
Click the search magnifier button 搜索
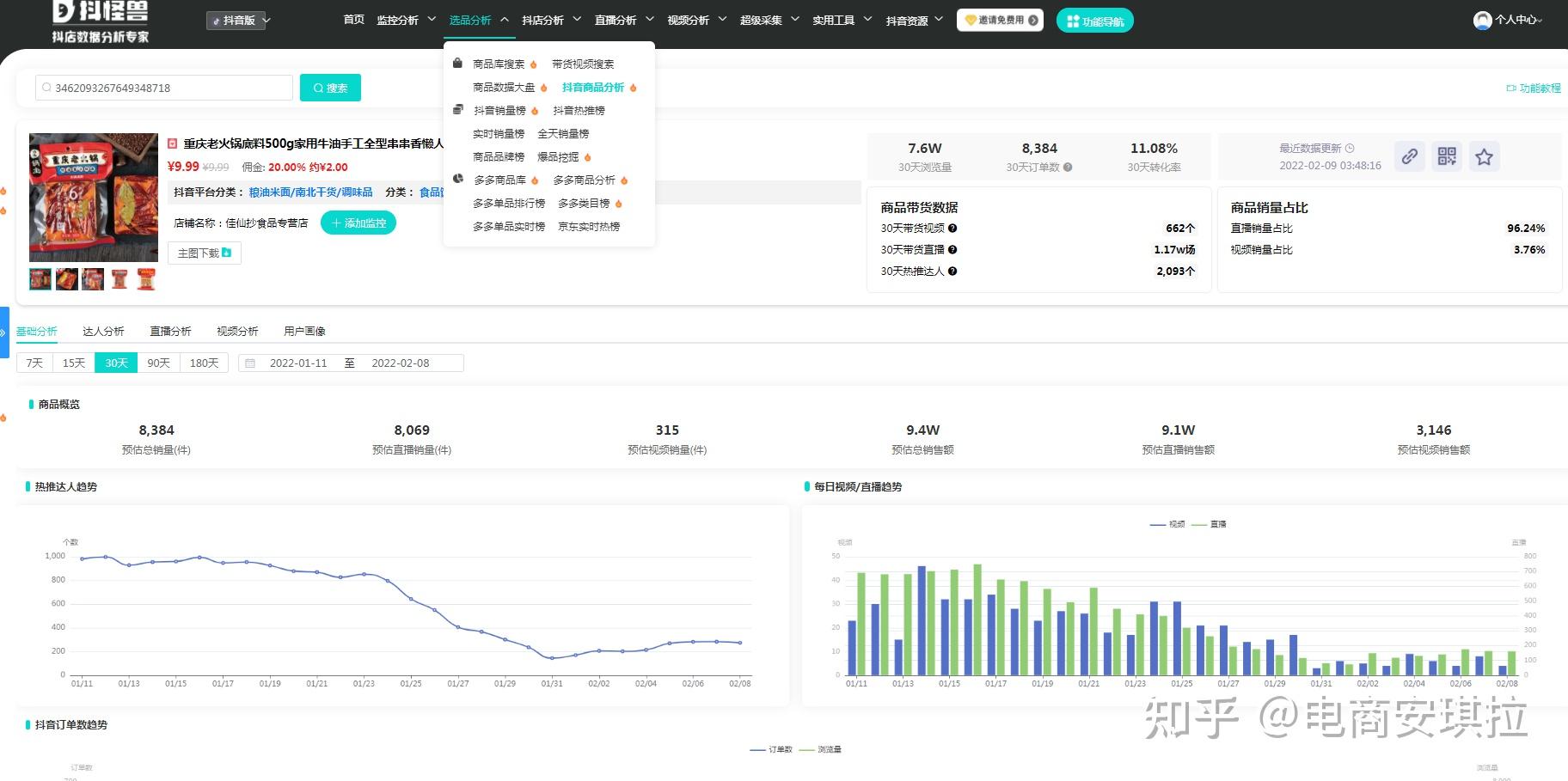click(x=330, y=88)
